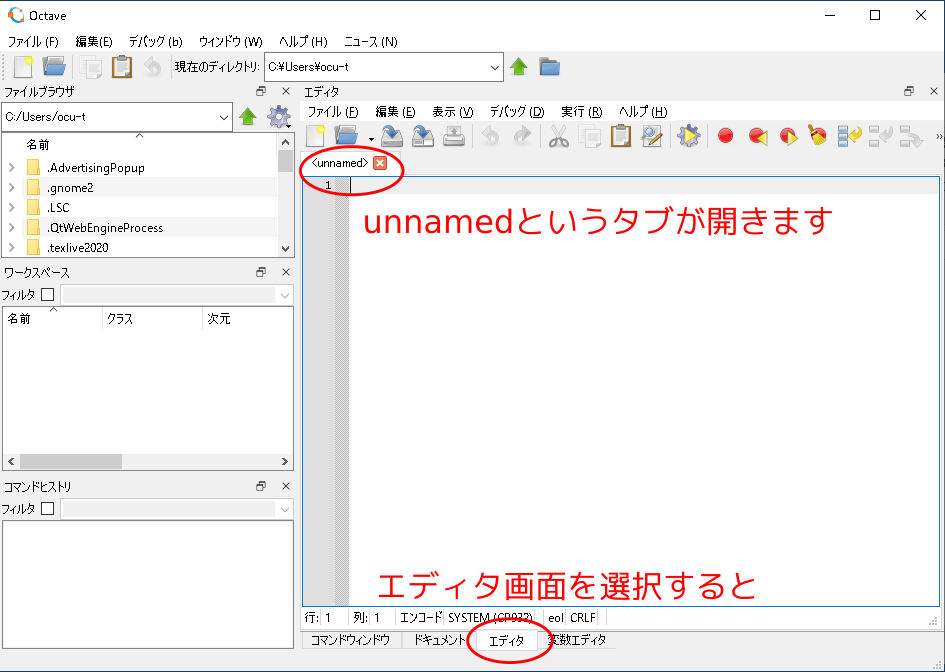Toggle breakpoint with the red circle icon

click(726, 136)
